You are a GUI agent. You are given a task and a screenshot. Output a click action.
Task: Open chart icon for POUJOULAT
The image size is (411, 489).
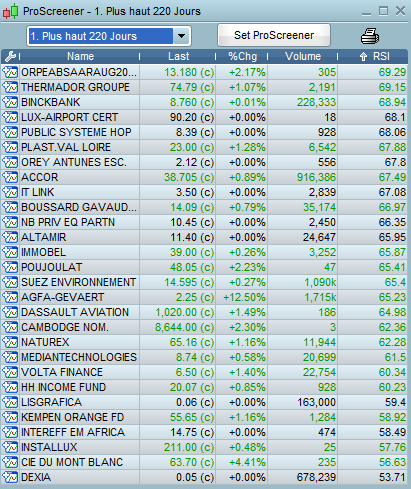10,267
